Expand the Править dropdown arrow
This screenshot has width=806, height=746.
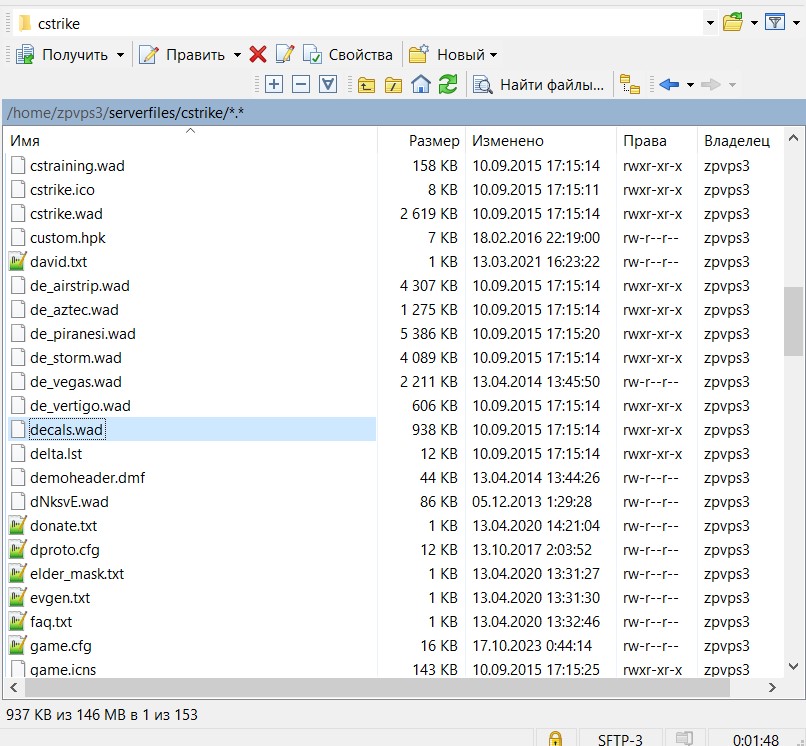pyautogui.click(x=237, y=55)
